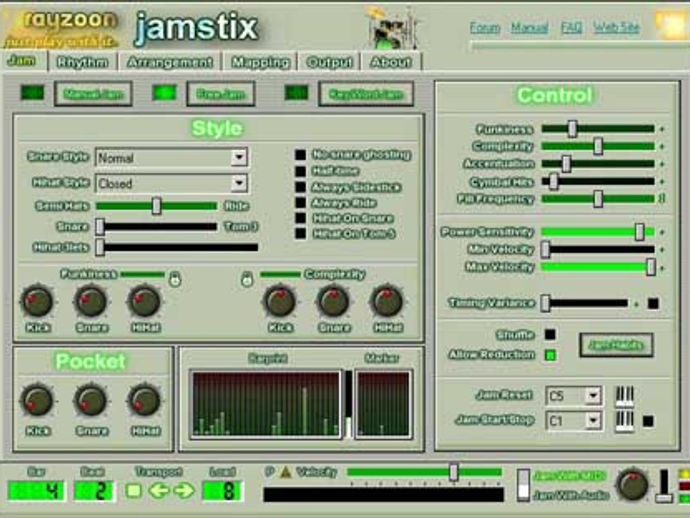
Task: Toggle the Shuffle checkbox
Action: pyautogui.click(x=550, y=334)
